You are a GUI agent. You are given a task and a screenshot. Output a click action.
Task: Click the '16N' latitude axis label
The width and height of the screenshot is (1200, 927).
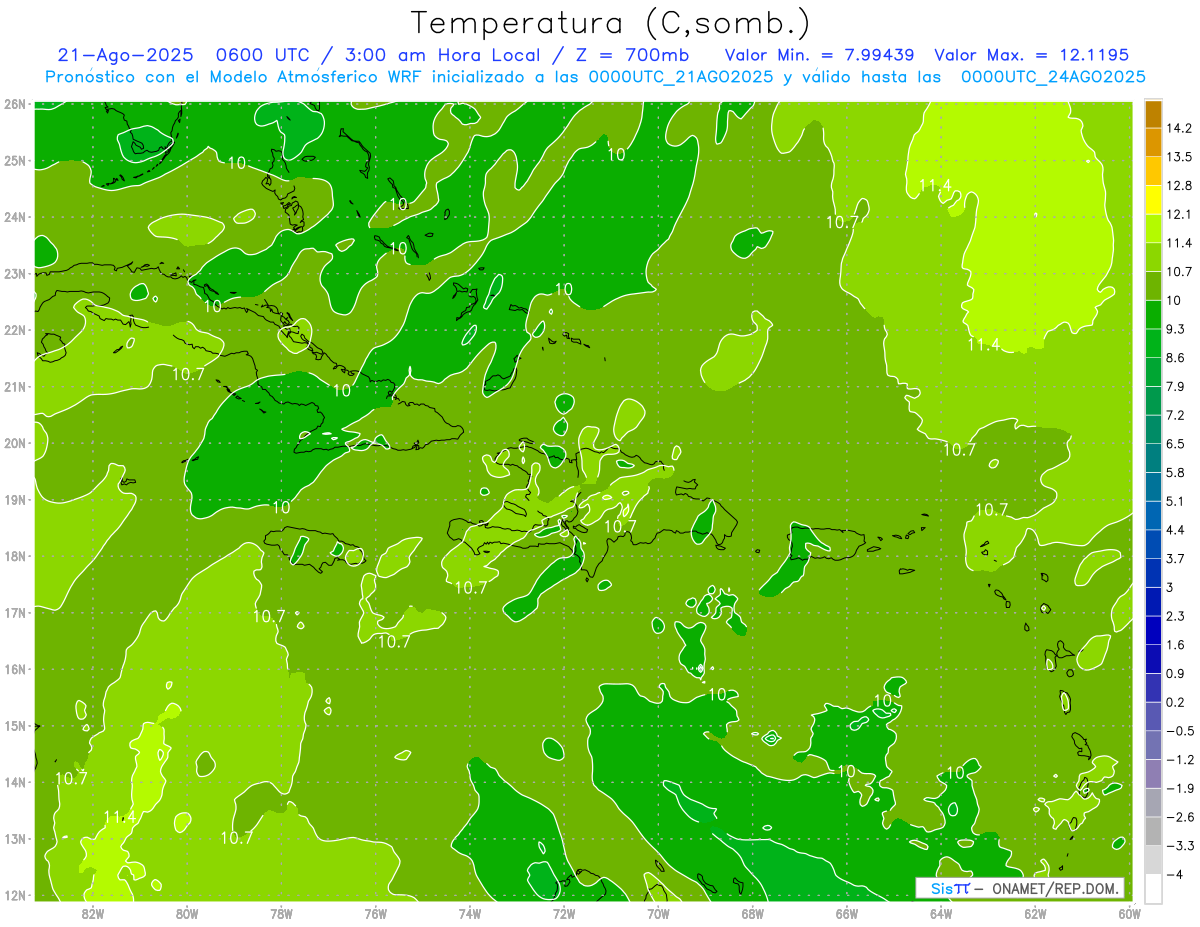tap(14, 669)
